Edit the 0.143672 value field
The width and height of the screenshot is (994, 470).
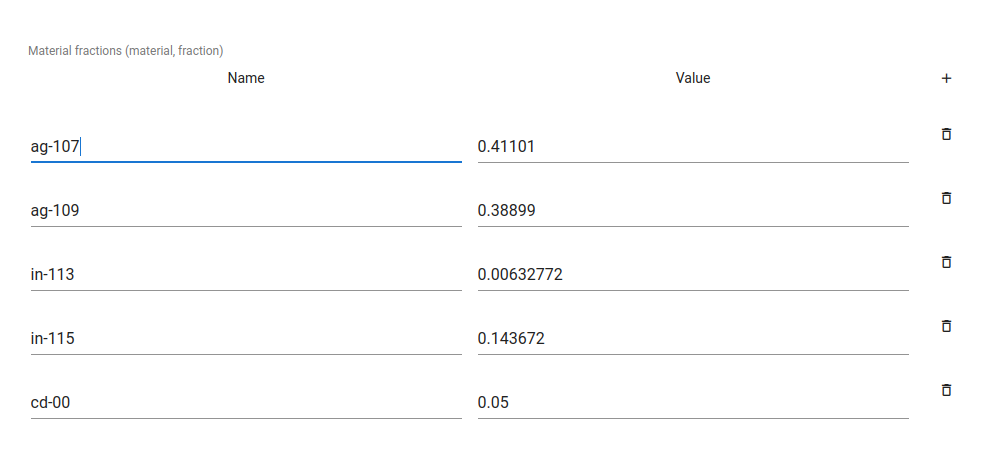pos(693,339)
